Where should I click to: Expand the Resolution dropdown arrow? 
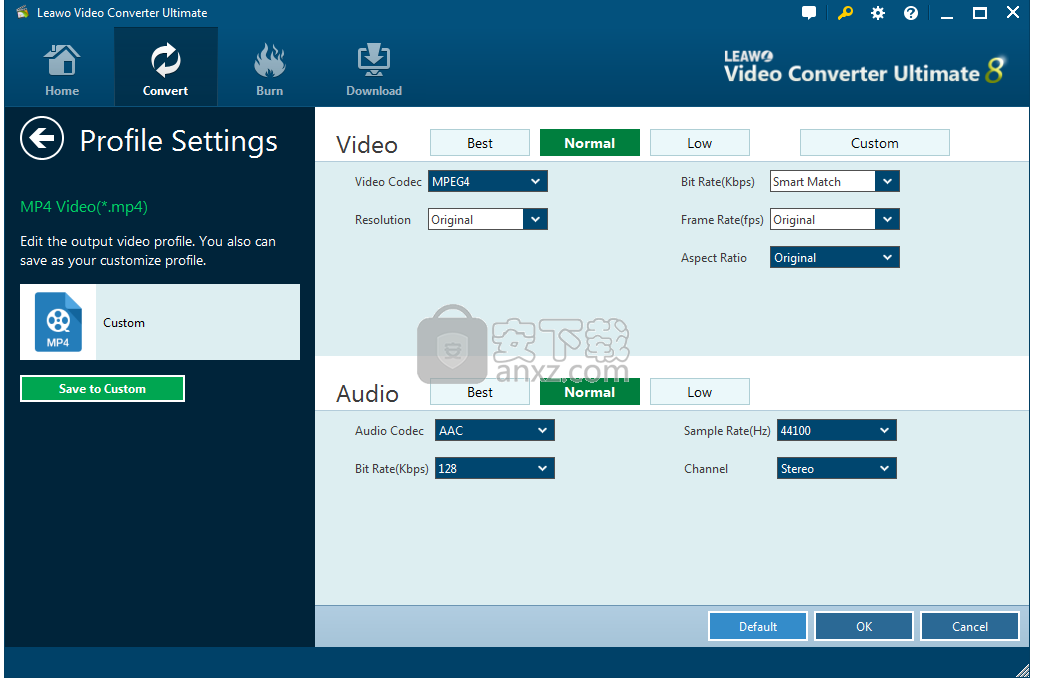tap(535, 219)
